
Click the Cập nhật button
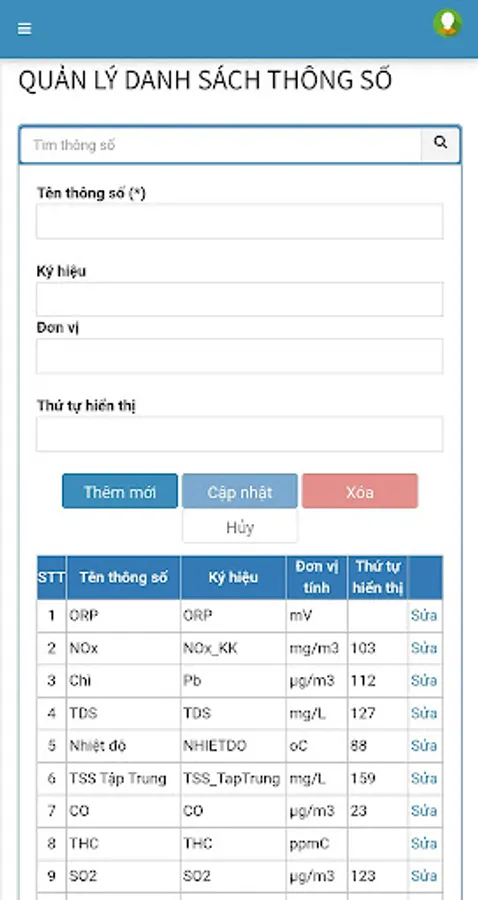(240, 491)
